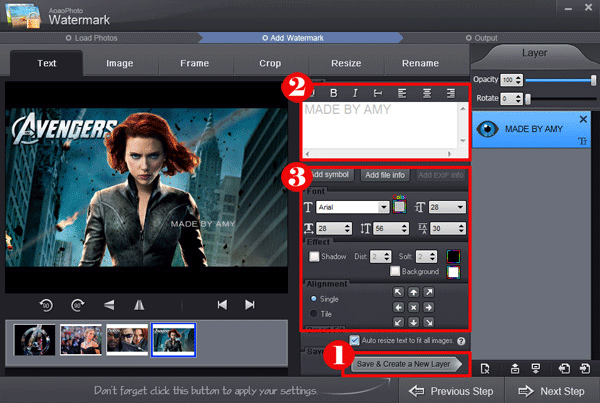Switch to the Crop tab
The width and height of the screenshot is (600, 403).
click(x=270, y=63)
